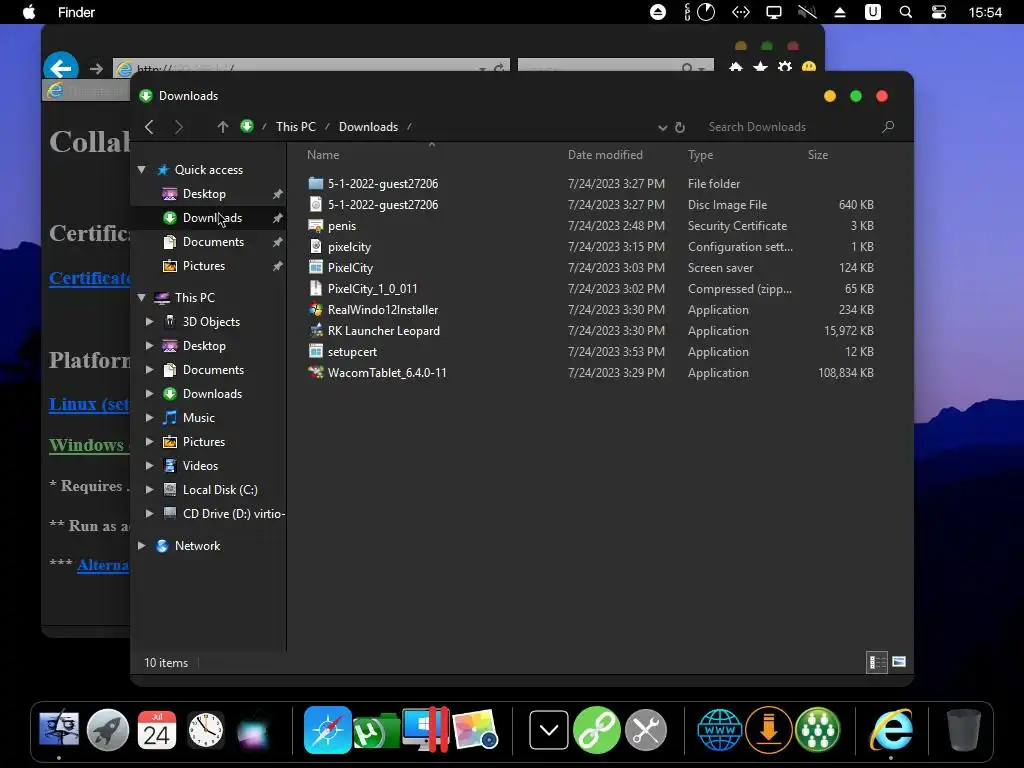This screenshot has width=1024, height=768.
Task: Select the 5-1-2022-guest27206 file folder icon
Action: click(x=315, y=184)
